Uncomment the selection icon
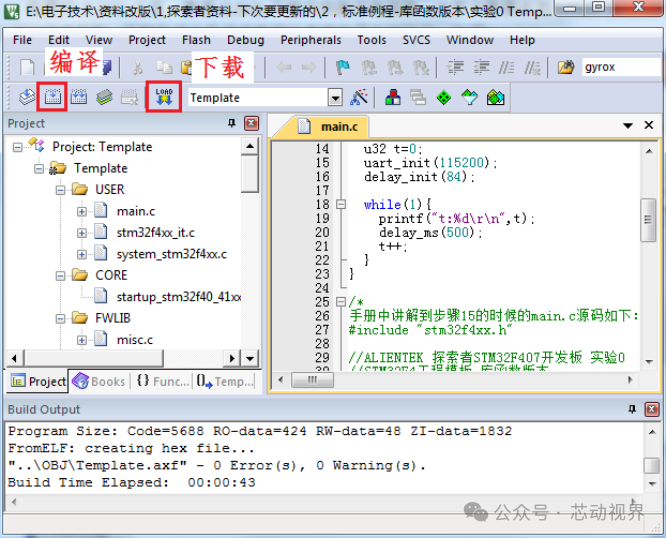The height and width of the screenshot is (539, 666). tap(532, 67)
